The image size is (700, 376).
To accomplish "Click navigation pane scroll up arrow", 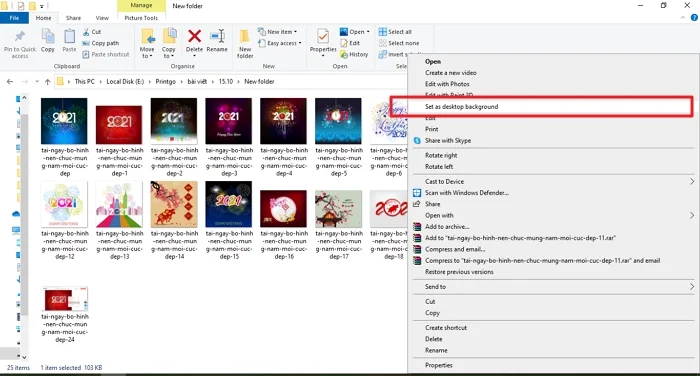I will 24,97.
